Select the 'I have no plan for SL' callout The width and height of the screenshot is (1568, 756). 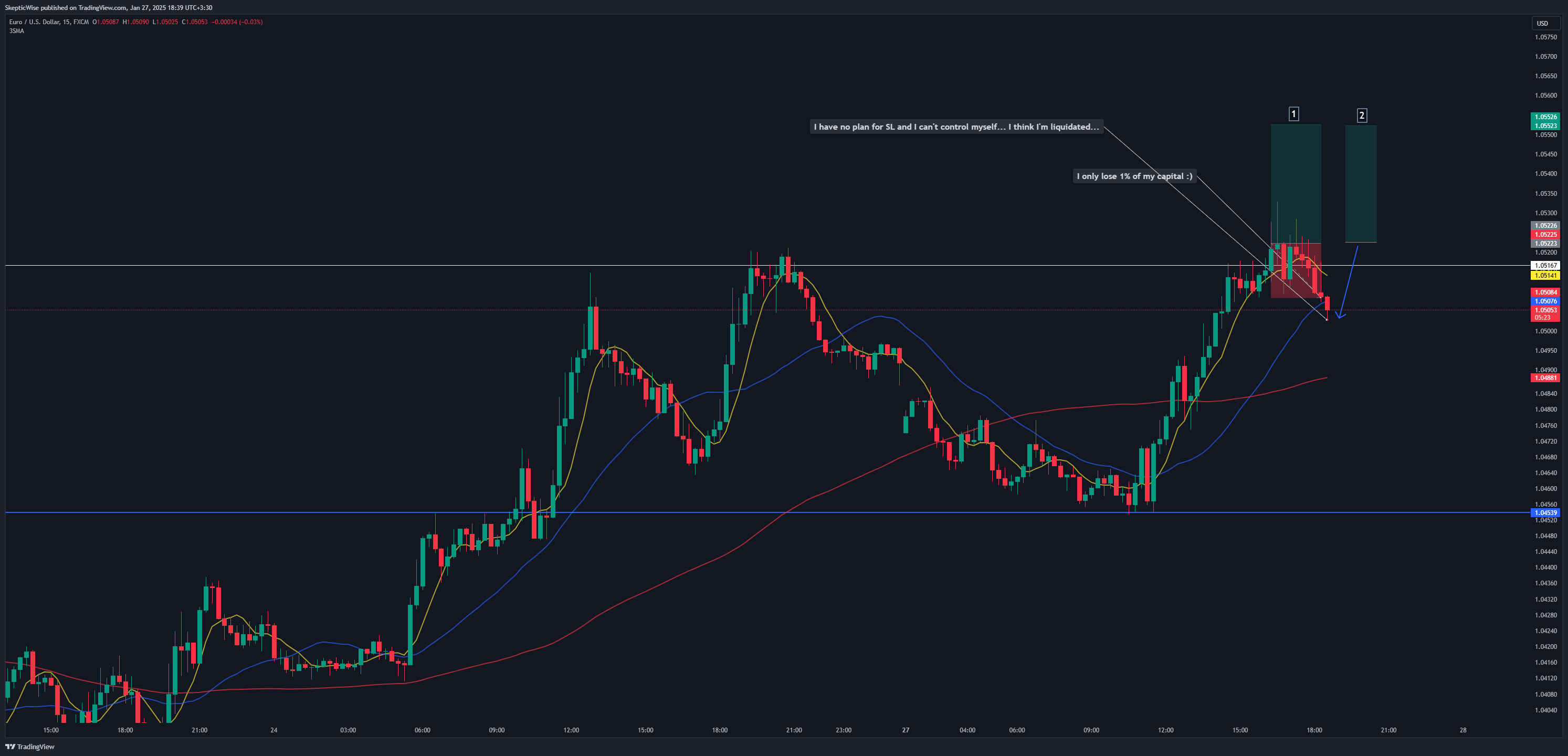956,127
